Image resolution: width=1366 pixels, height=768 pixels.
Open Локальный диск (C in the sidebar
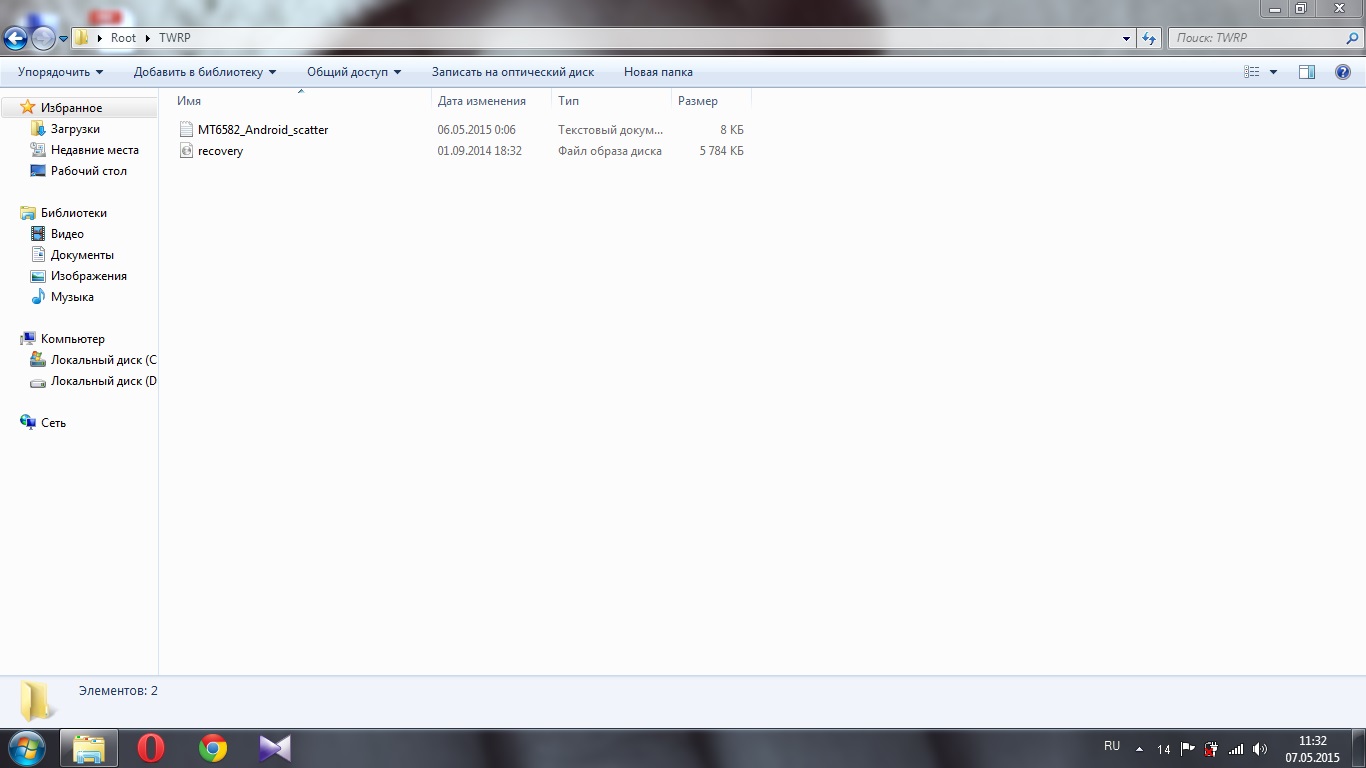click(x=104, y=360)
